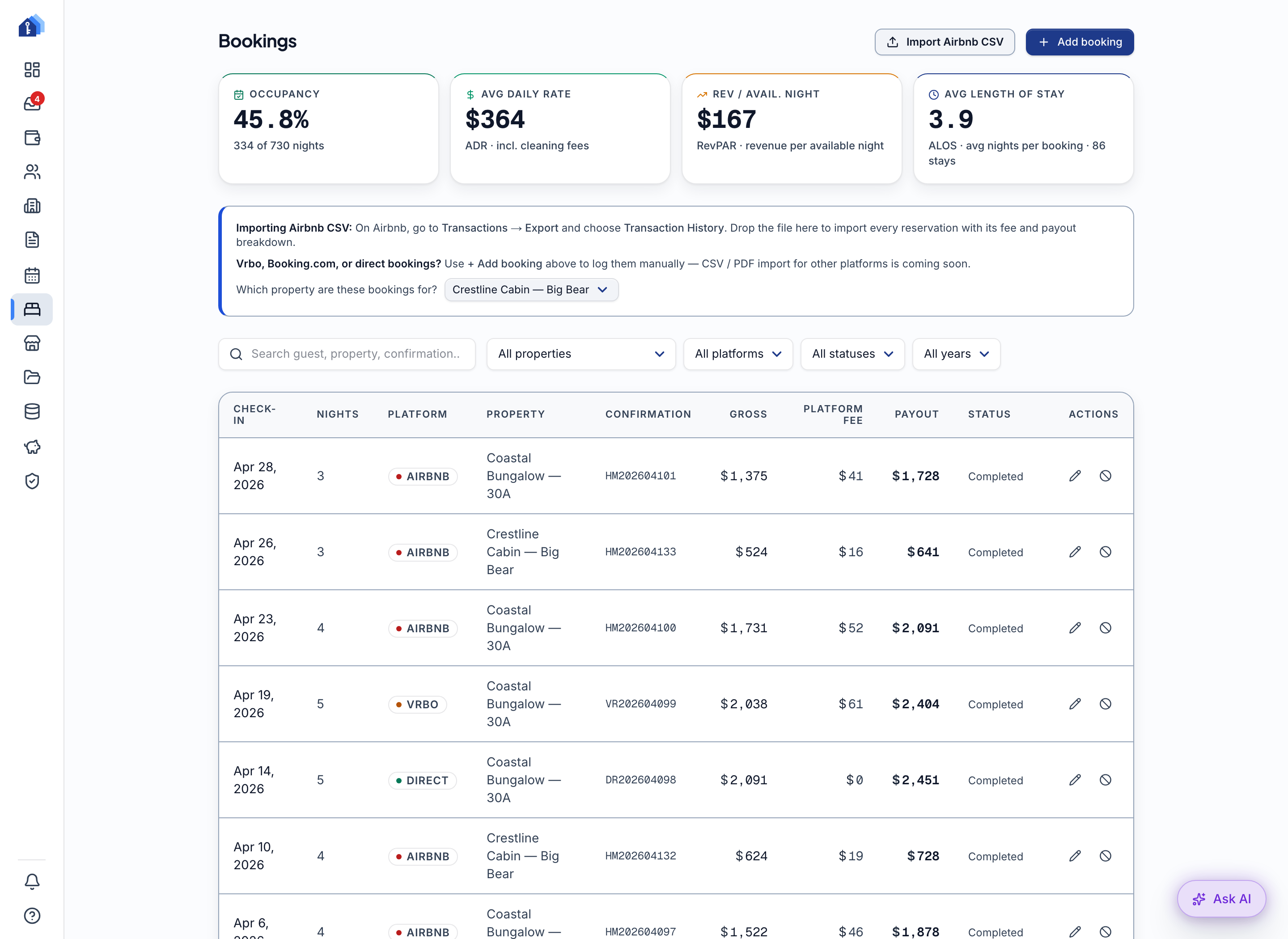This screenshot has height=939, width=1288.
Task: Edit booking HM202604133
Action: pos(1075,552)
